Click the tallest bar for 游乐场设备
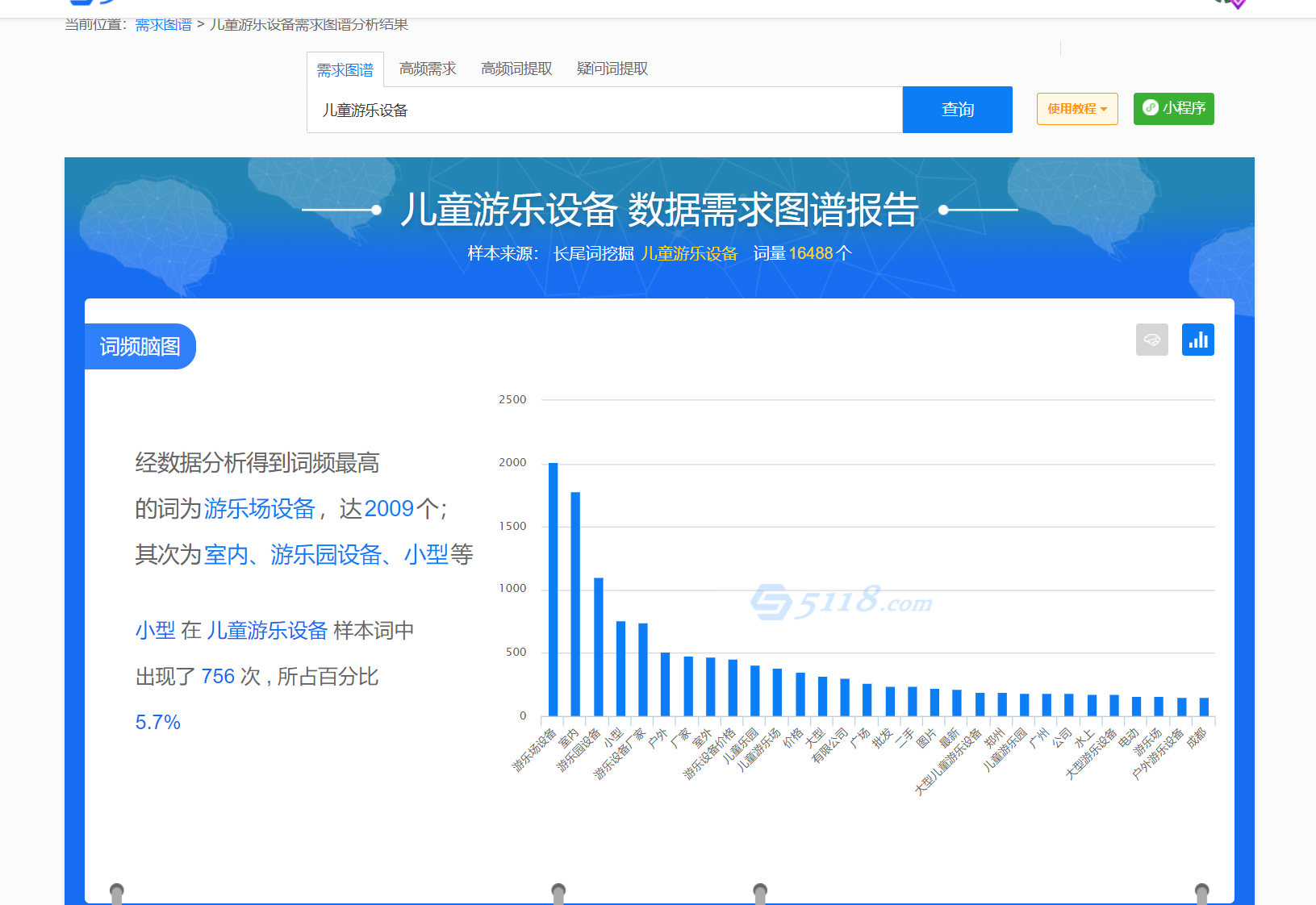The width and height of the screenshot is (1316, 905). tap(554, 589)
